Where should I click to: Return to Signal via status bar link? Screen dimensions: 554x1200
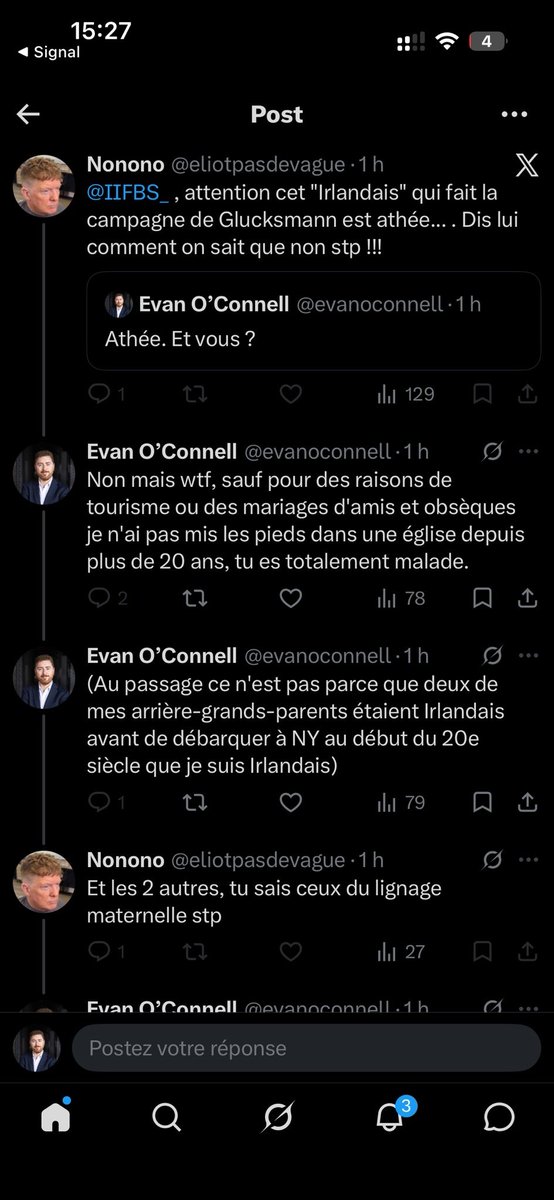pos(49,52)
